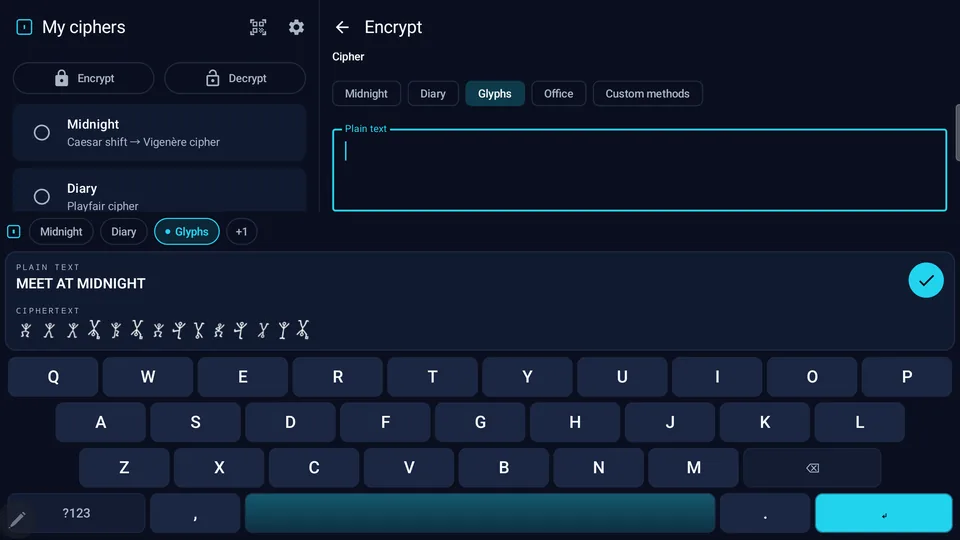This screenshot has width=960, height=540.
Task: Tap the space bar
Action: click(480, 513)
